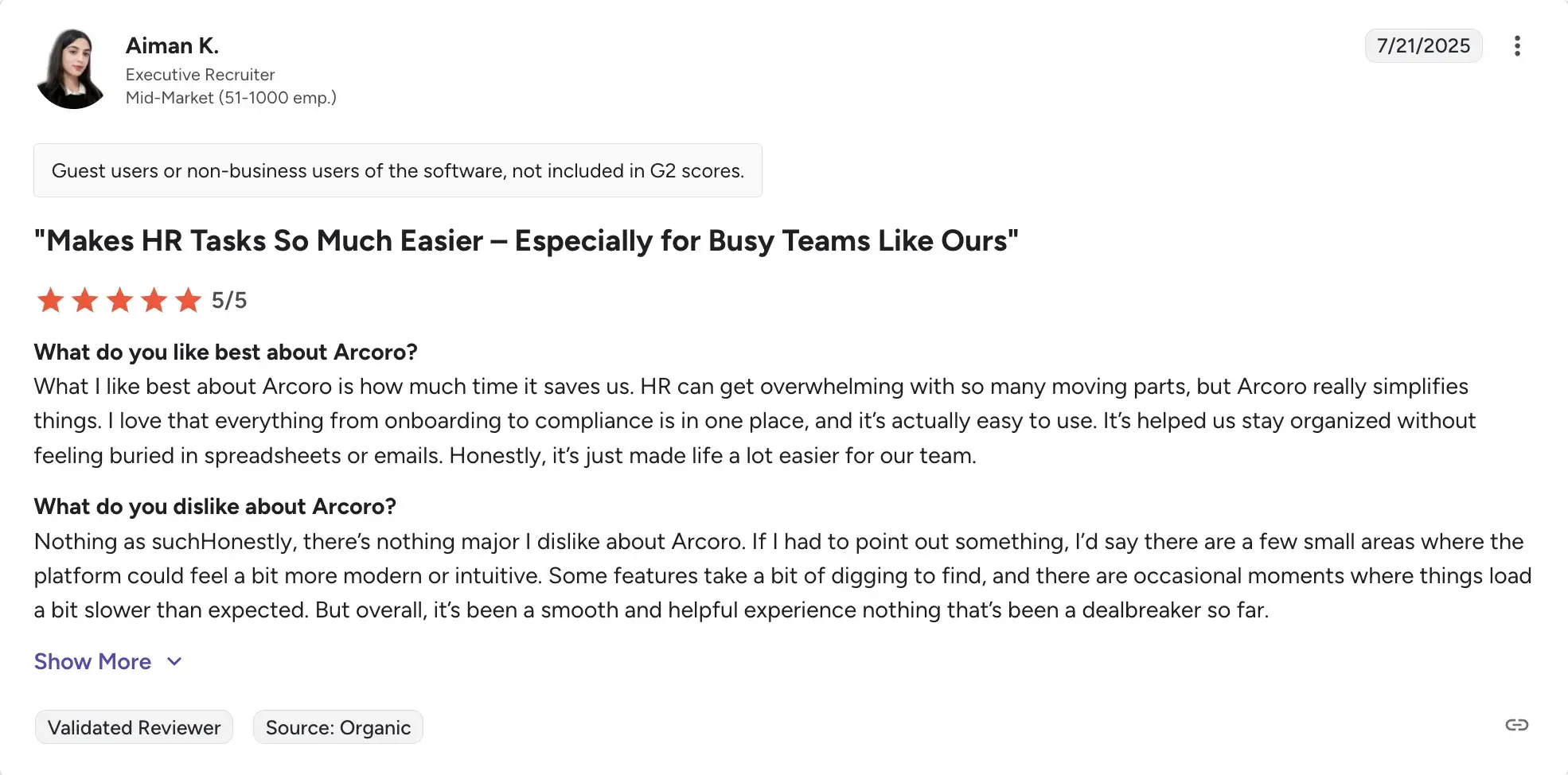Screen dimensions: 1568x775
Task: Open the review title link
Action: click(525, 240)
